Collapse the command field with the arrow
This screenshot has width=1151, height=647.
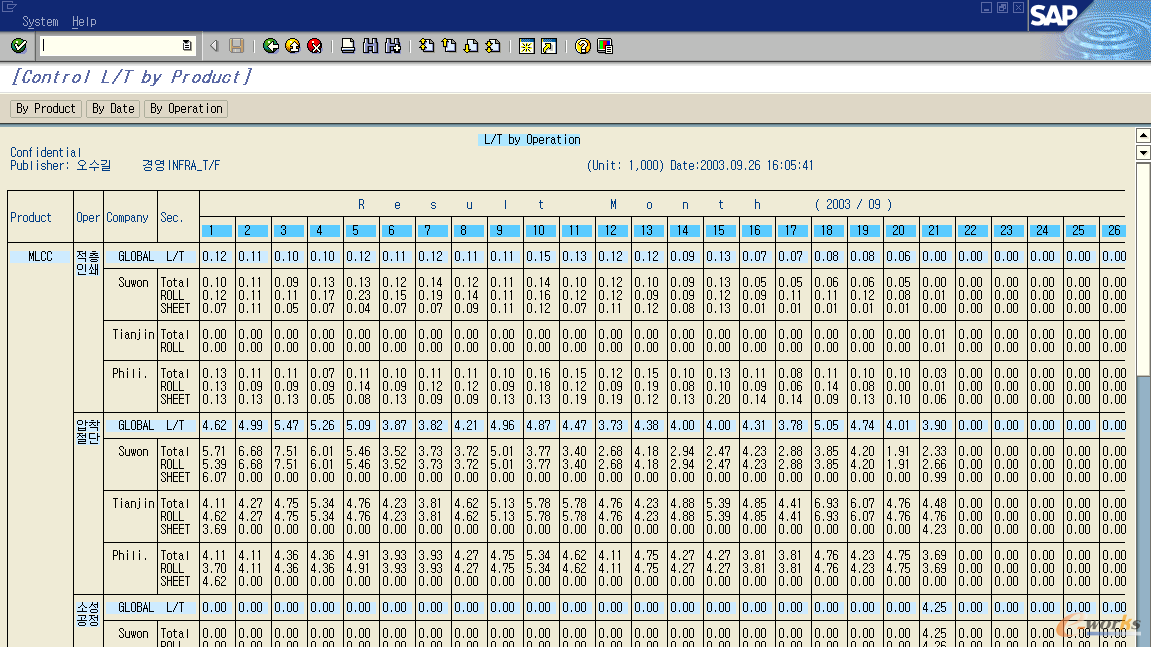214,46
